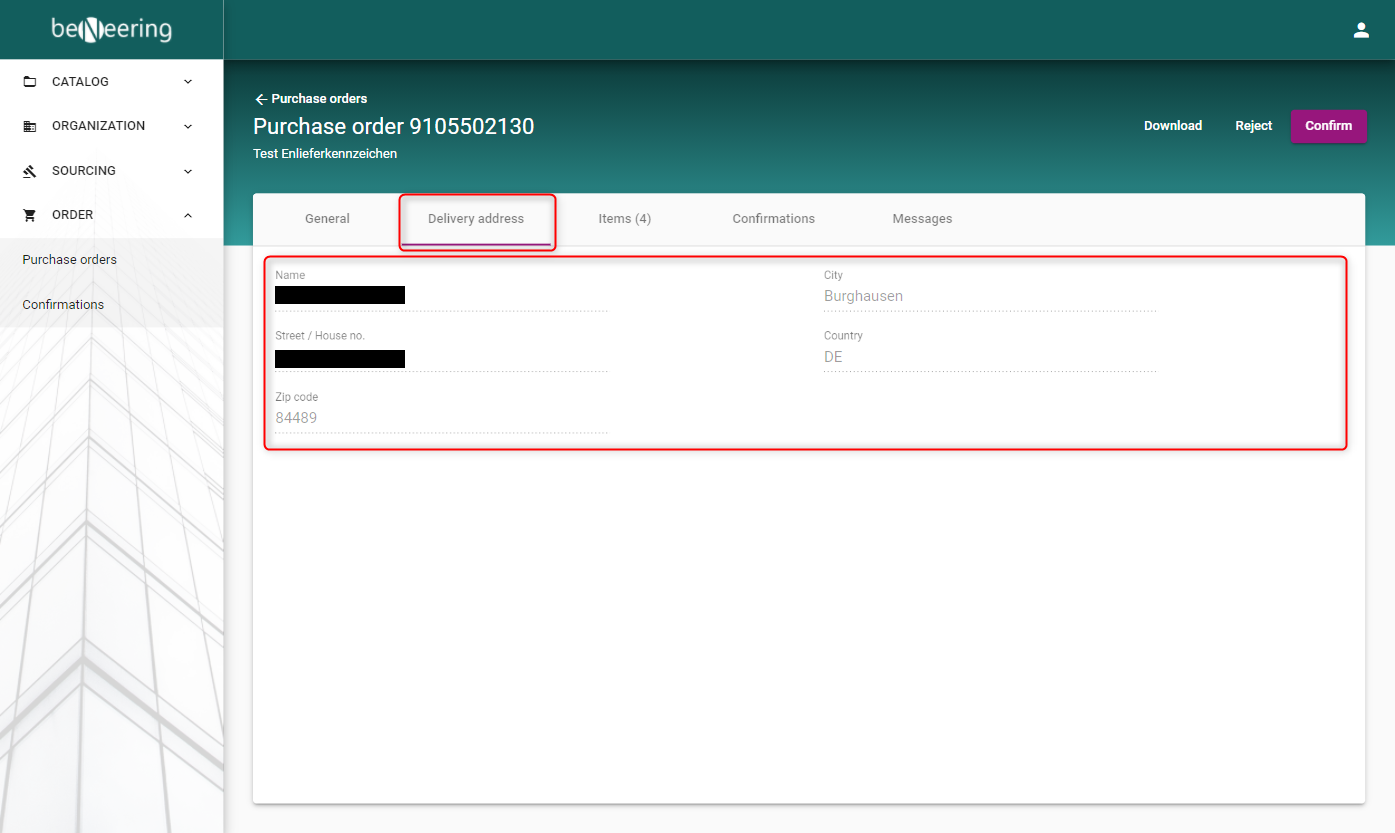Click the beNeering logo
Screen dimensions: 1395x833
click(111, 30)
